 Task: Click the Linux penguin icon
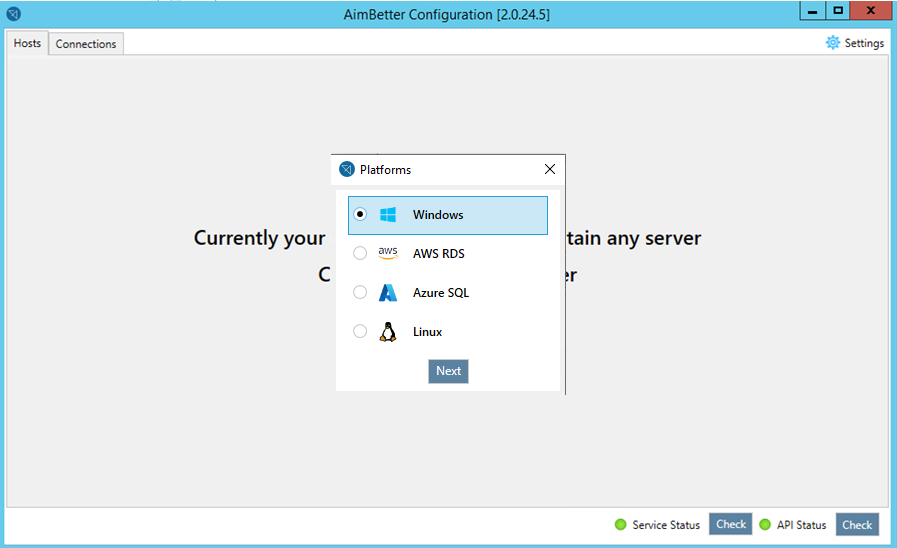click(388, 331)
